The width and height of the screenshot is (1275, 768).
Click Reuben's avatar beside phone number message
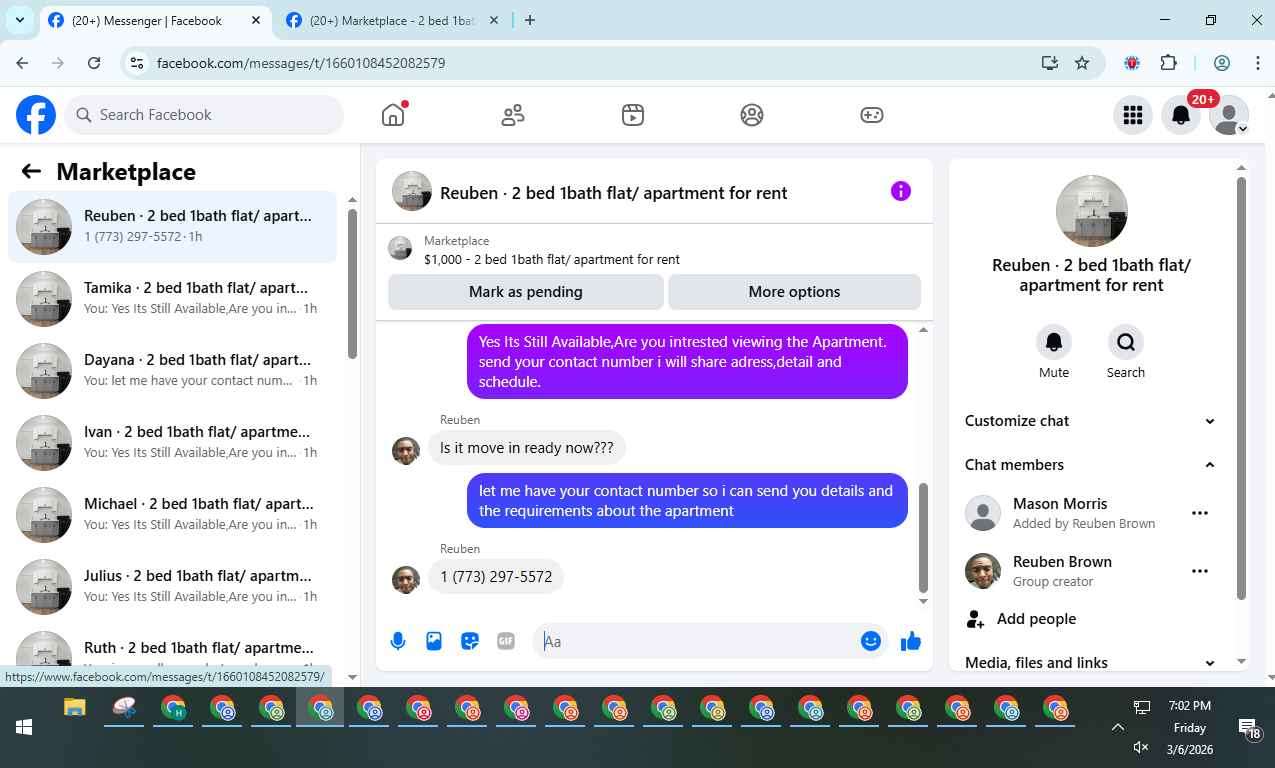pyautogui.click(x=406, y=579)
